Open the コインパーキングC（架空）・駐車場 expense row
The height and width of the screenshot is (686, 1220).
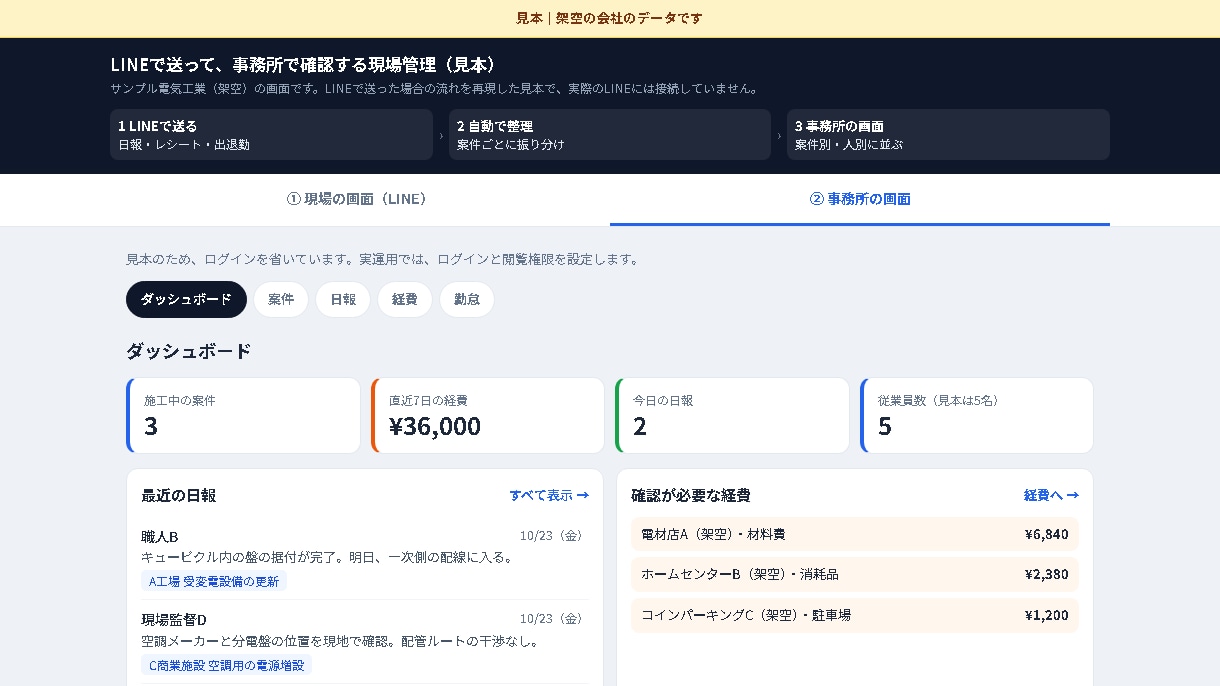click(855, 615)
